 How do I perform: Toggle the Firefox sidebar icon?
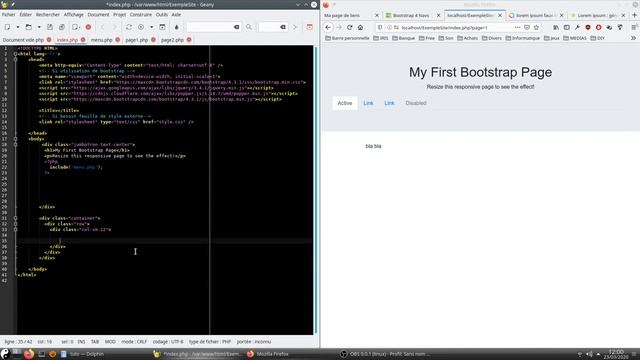coord(567,27)
